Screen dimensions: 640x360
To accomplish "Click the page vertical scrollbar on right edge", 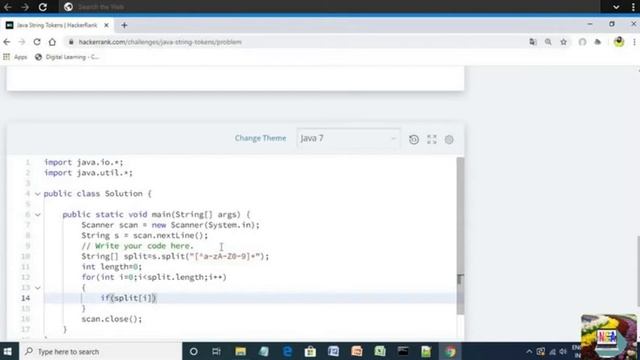I will coord(638,271).
